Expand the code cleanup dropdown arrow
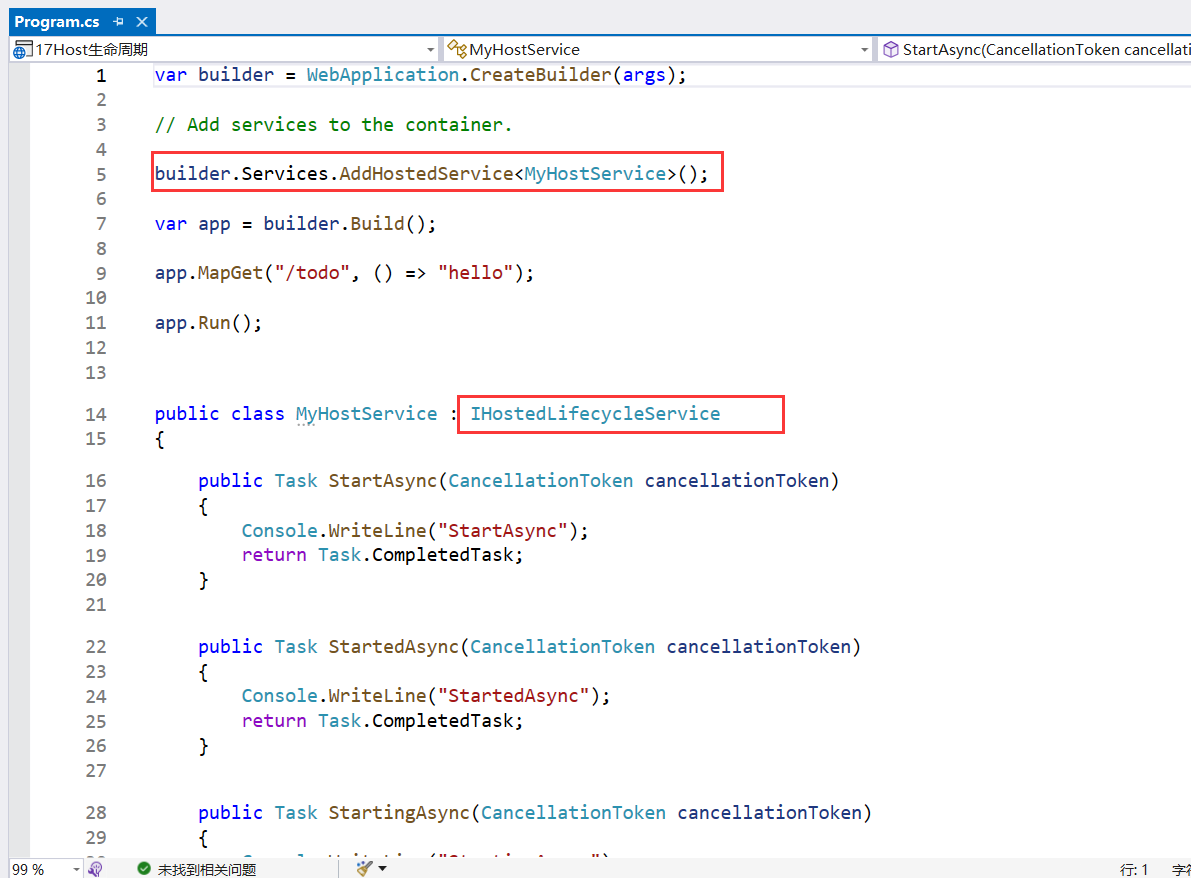Viewport: 1191px width, 878px height. coord(382,868)
